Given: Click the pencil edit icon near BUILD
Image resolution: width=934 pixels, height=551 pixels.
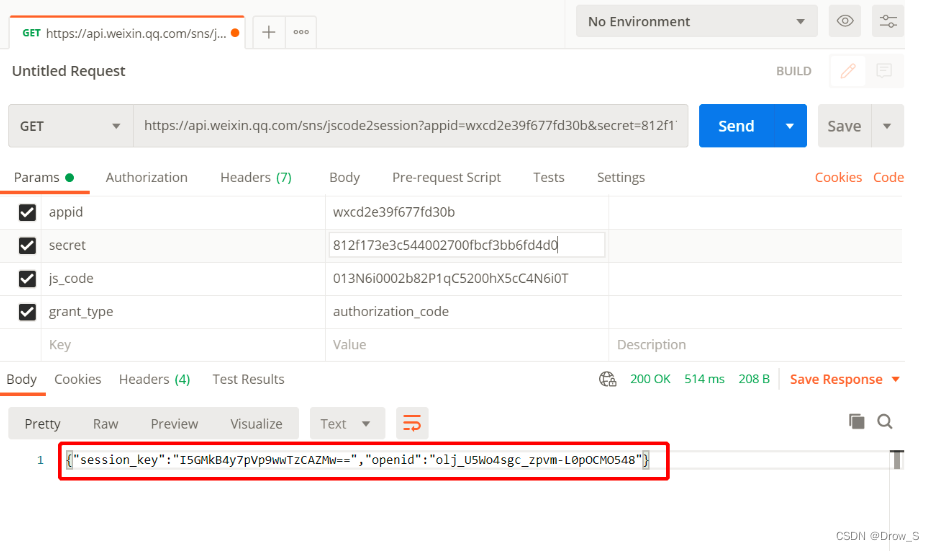Looking at the screenshot, I should click(x=848, y=71).
